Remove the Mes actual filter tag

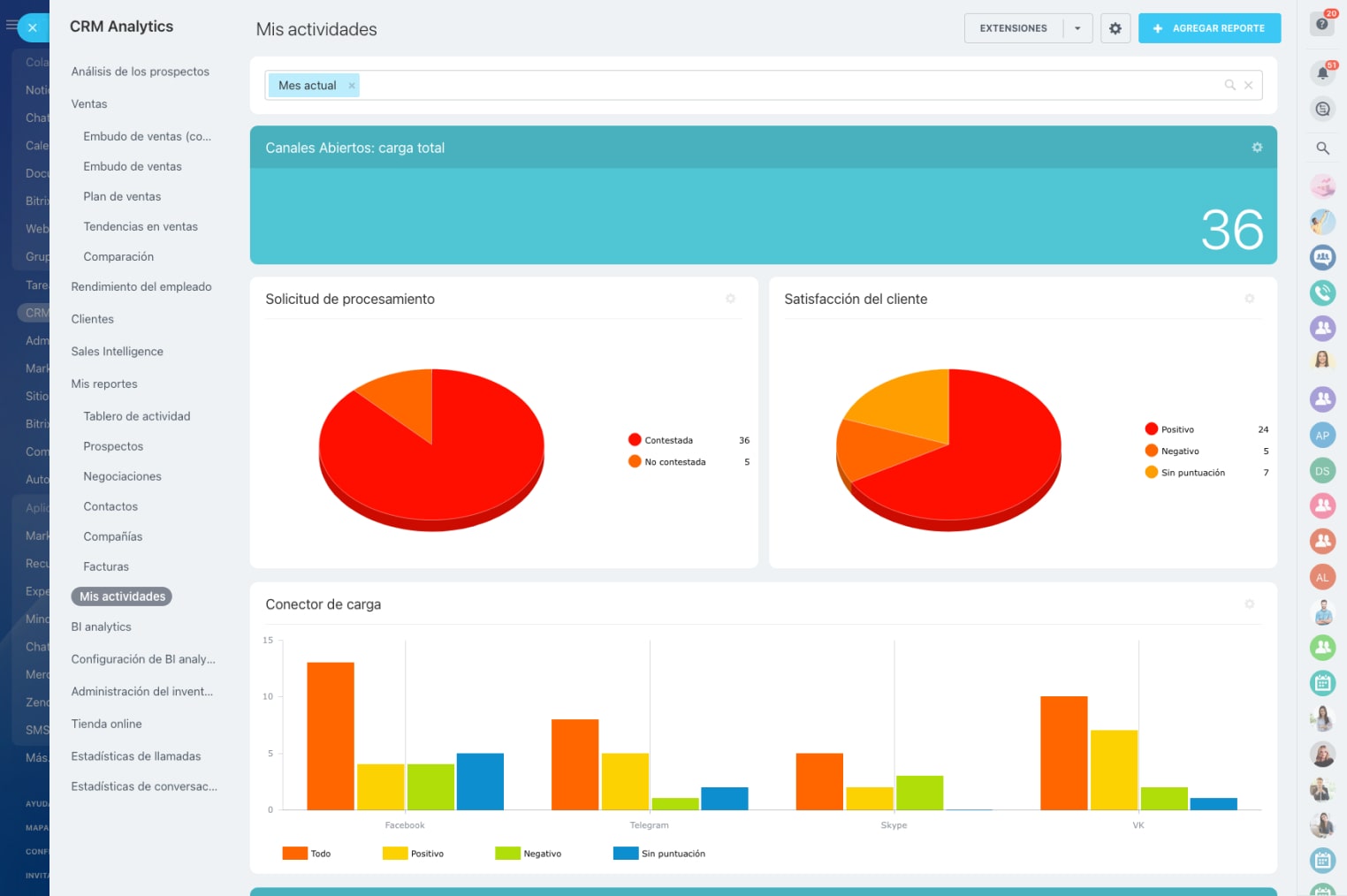[352, 86]
